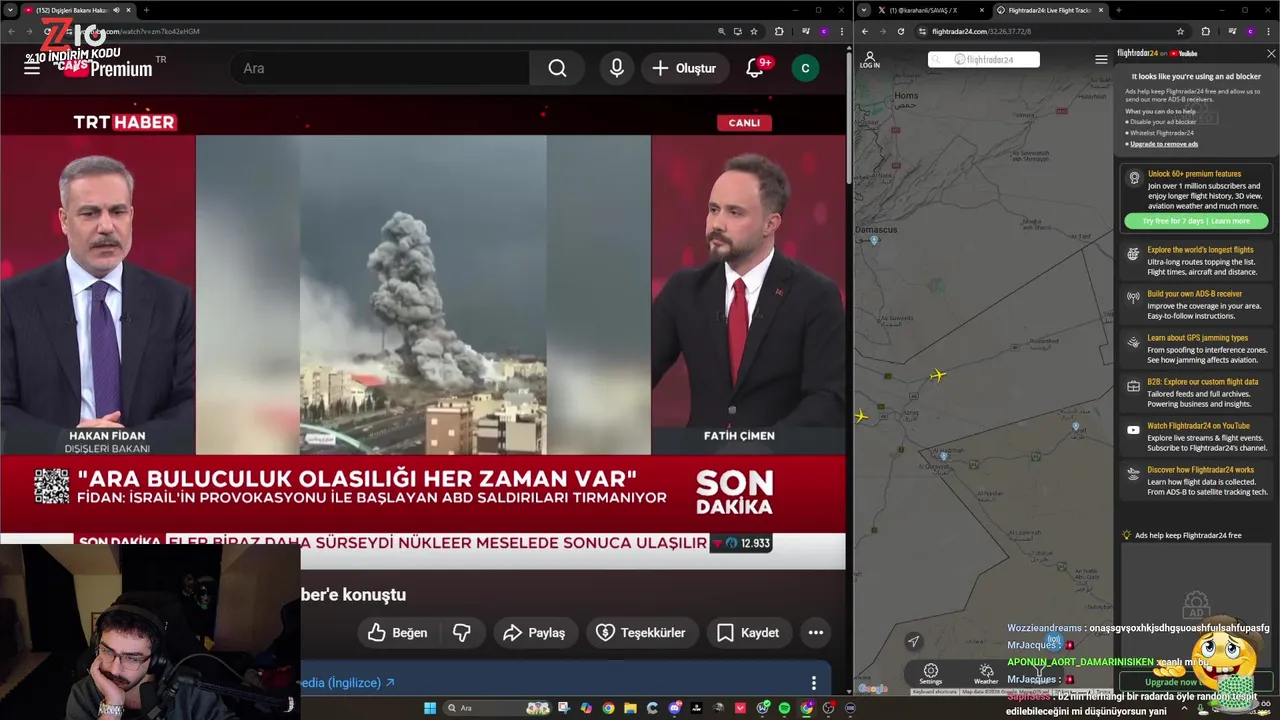Open Spotify from the taskbar
The width and height of the screenshot is (1280, 720).
pos(784,708)
